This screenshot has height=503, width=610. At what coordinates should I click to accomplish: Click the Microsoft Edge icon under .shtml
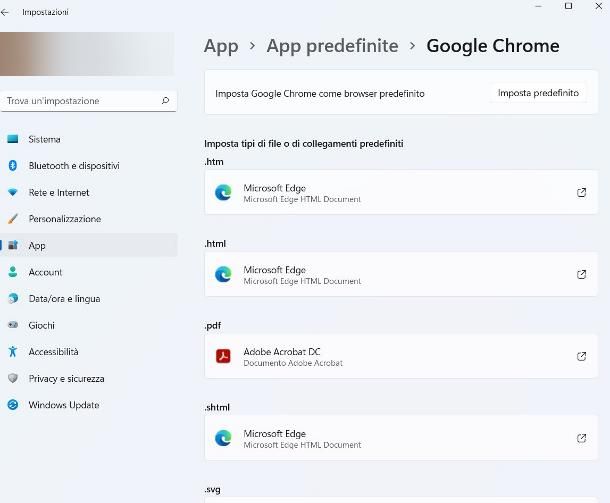pos(223,438)
